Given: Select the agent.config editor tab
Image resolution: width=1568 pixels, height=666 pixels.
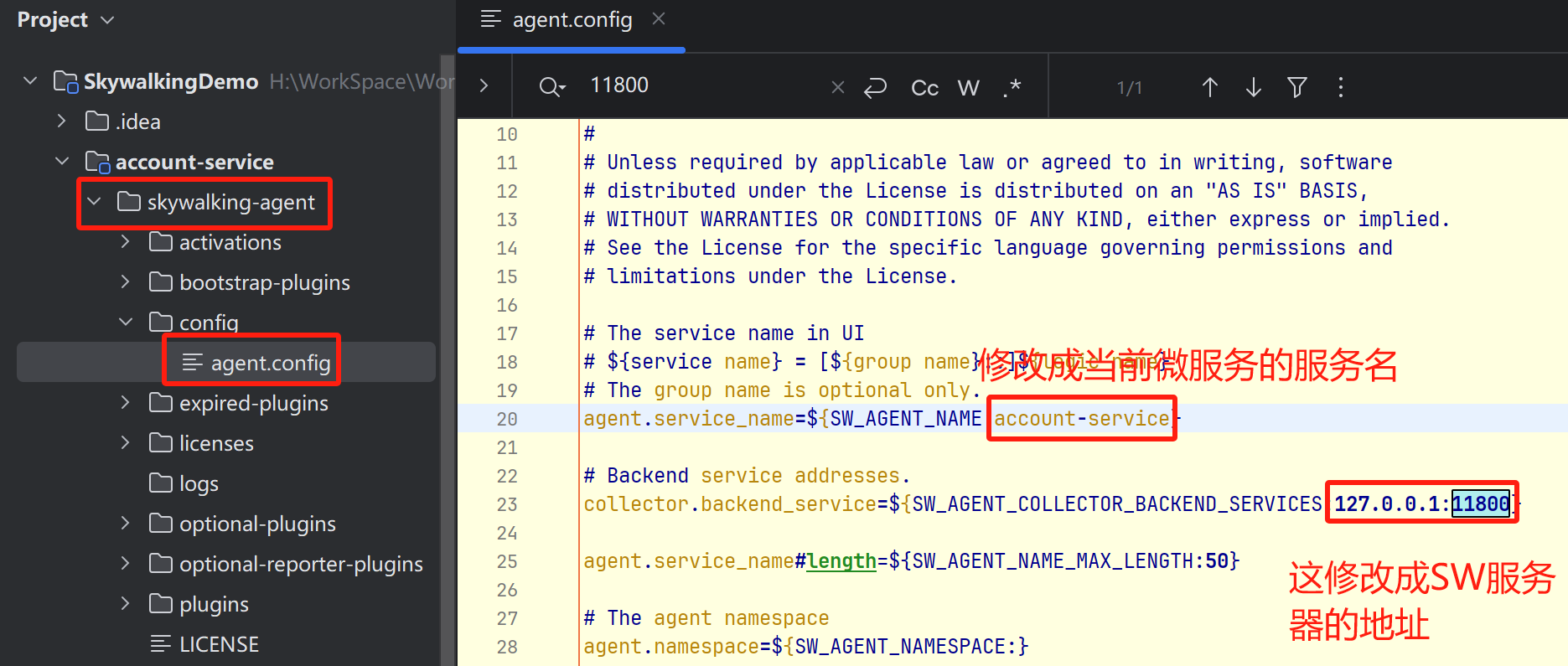Looking at the screenshot, I should click(572, 19).
